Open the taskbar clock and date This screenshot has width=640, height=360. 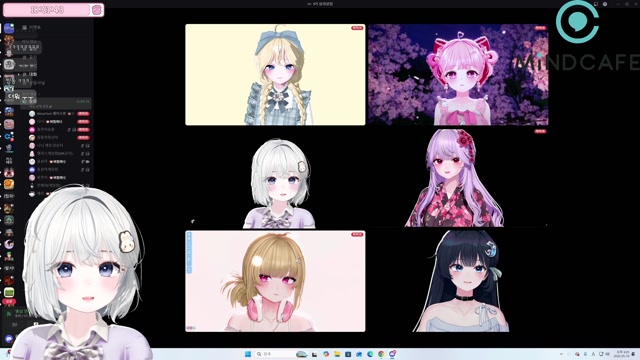click(622, 354)
